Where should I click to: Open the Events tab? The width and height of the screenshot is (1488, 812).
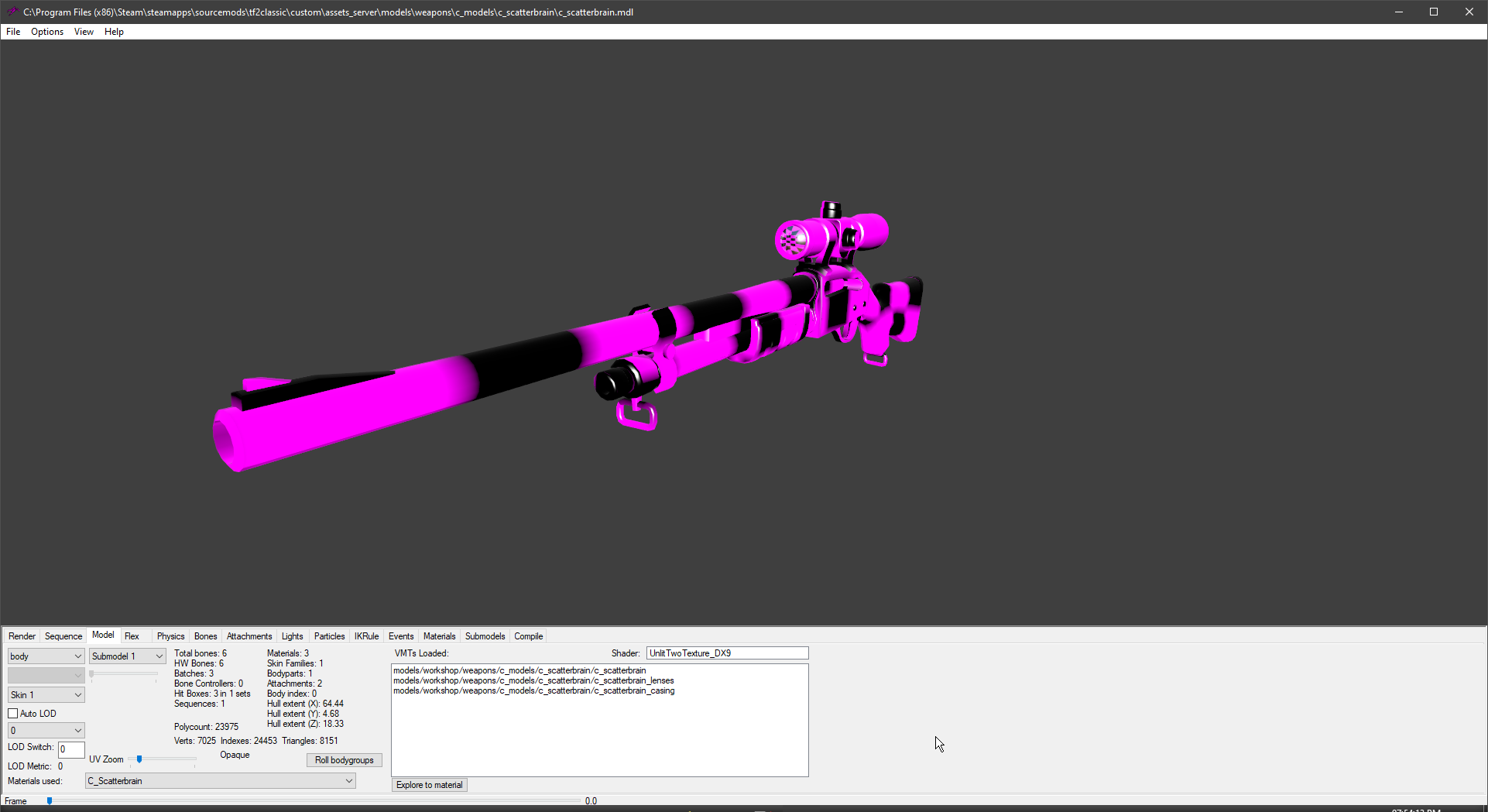coord(401,636)
